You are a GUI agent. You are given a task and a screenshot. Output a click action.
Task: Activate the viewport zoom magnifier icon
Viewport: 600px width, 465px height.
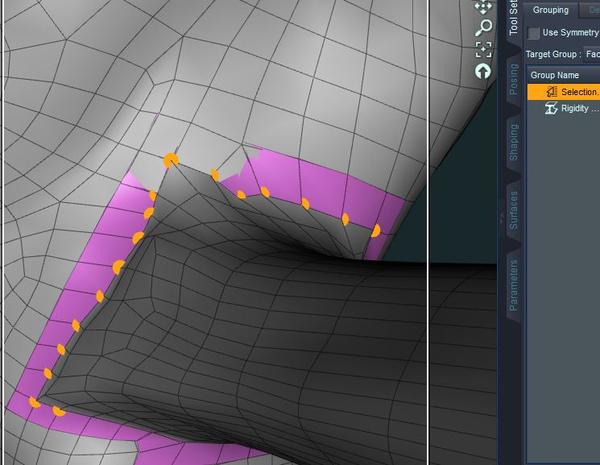[x=483, y=28]
